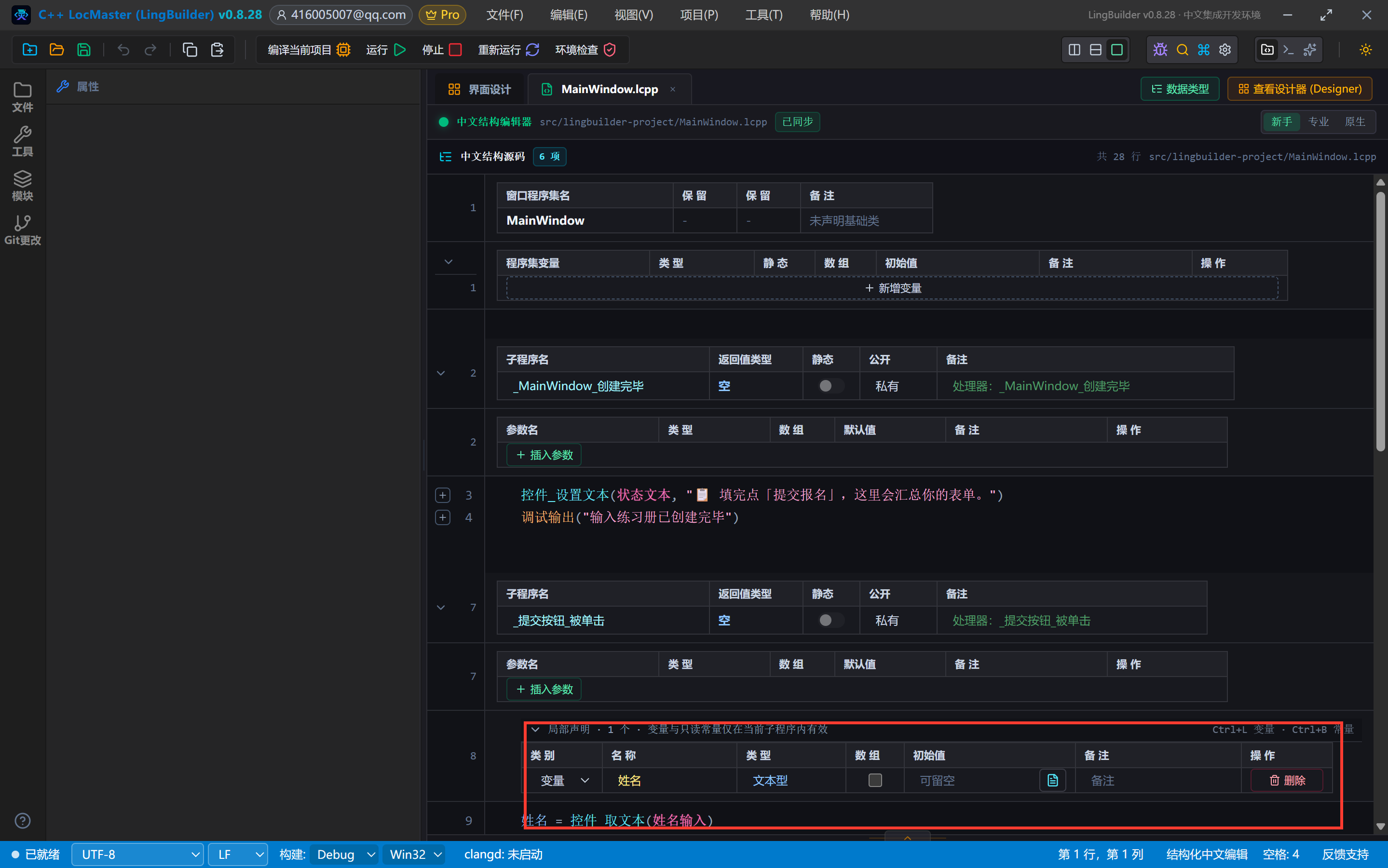Image resolution: width=1388 pixels, height=868 pixels.
Task: Close the MainWindow.lcpp tab
Action: click(x=672, y=89)
